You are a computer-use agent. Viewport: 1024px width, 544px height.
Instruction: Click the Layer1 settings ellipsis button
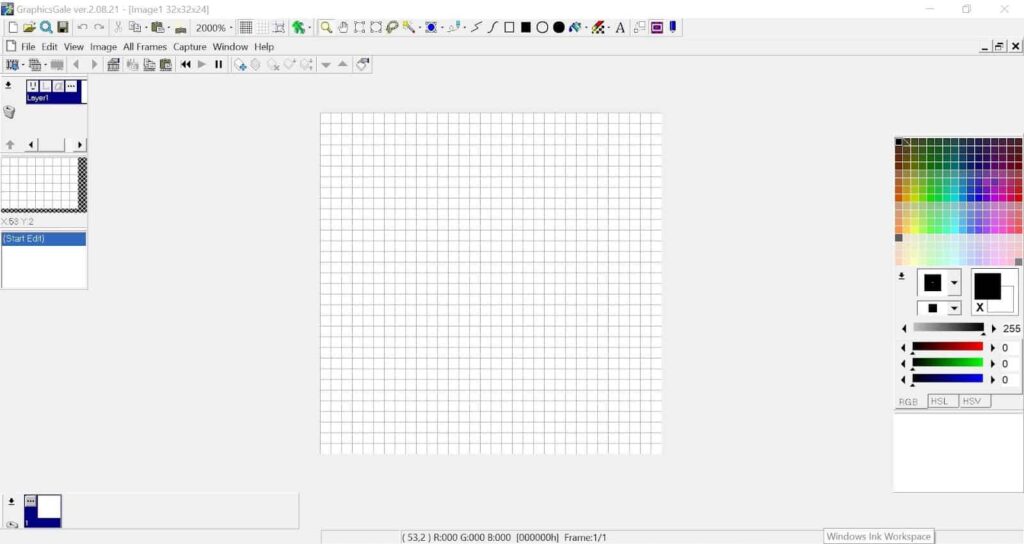pyautogui.click(x=71, y=86)
